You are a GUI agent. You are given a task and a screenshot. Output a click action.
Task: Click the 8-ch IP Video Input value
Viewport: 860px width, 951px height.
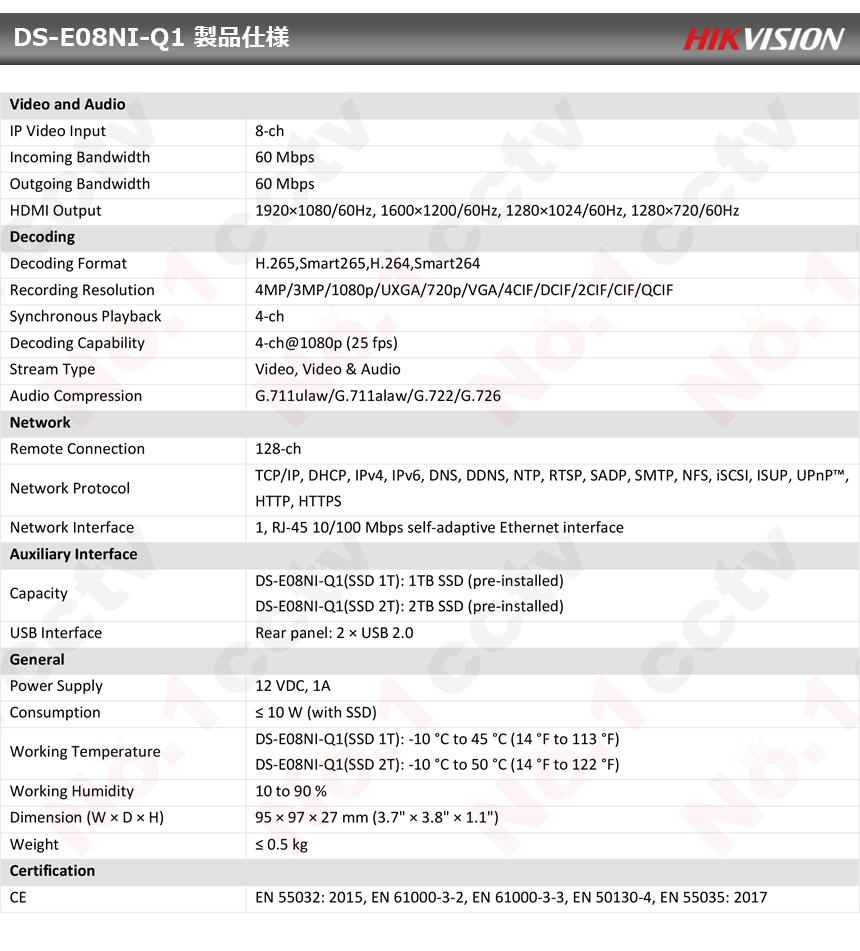point(269,131)
